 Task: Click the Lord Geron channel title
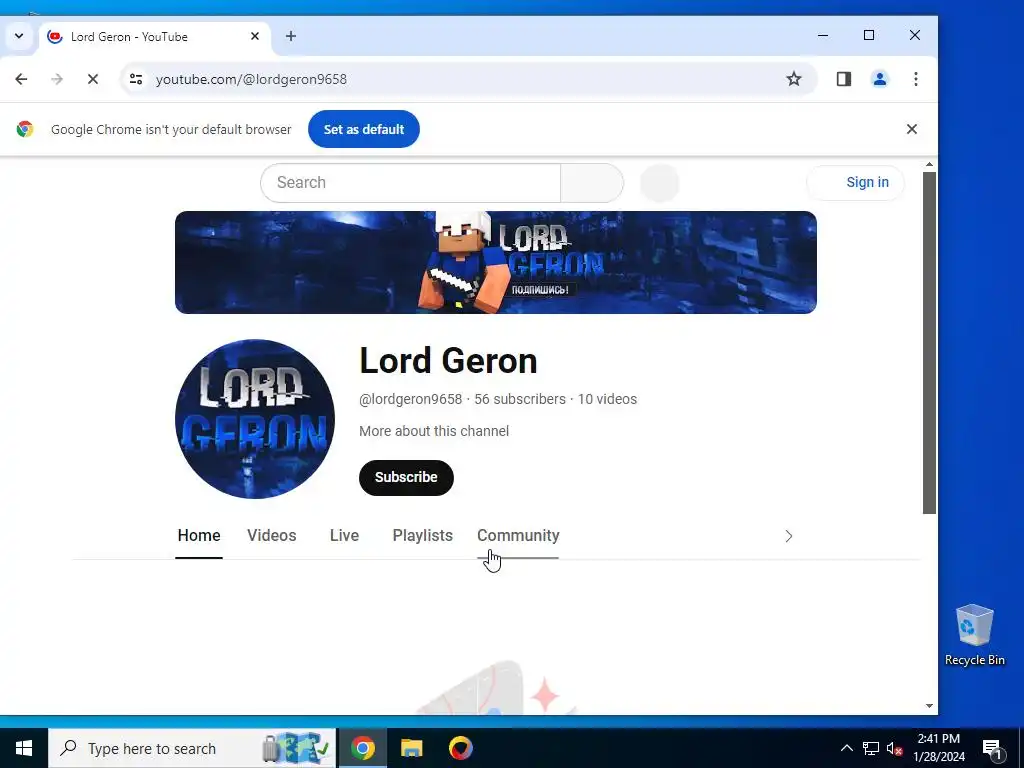[448, 360]
